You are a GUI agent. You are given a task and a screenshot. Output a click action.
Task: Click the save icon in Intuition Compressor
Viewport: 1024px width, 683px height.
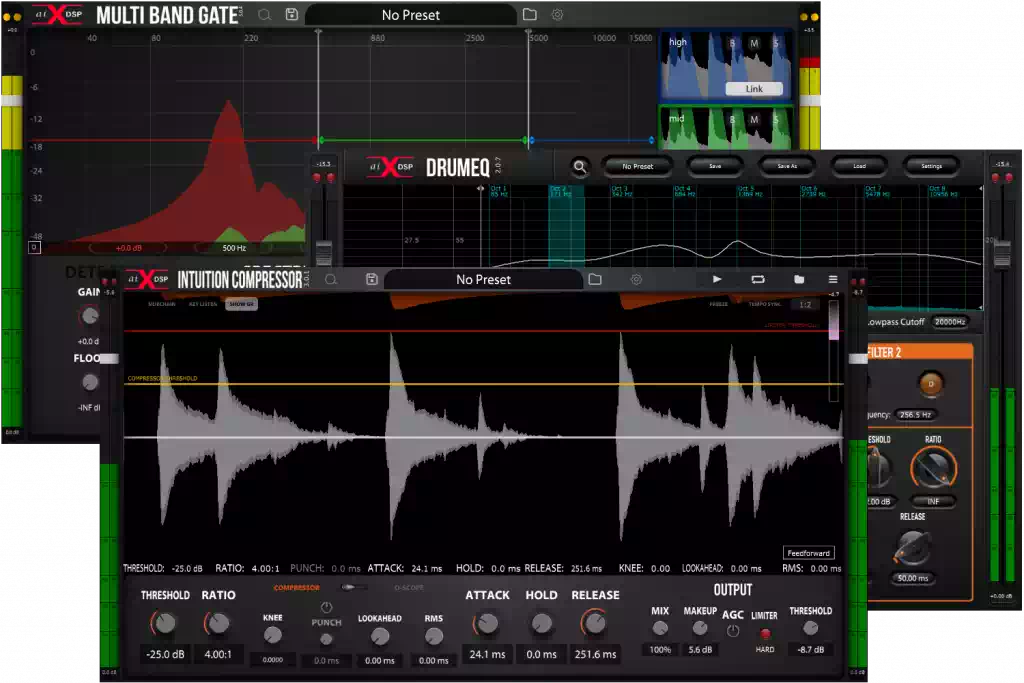[372, 279]
